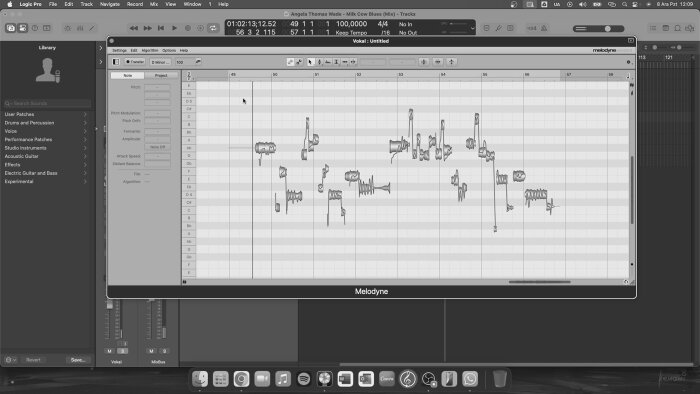This screenshot has height=394, width=700.
Task: Toggle the Inspector button in Logic toolbar
Action: coord(23,28)
